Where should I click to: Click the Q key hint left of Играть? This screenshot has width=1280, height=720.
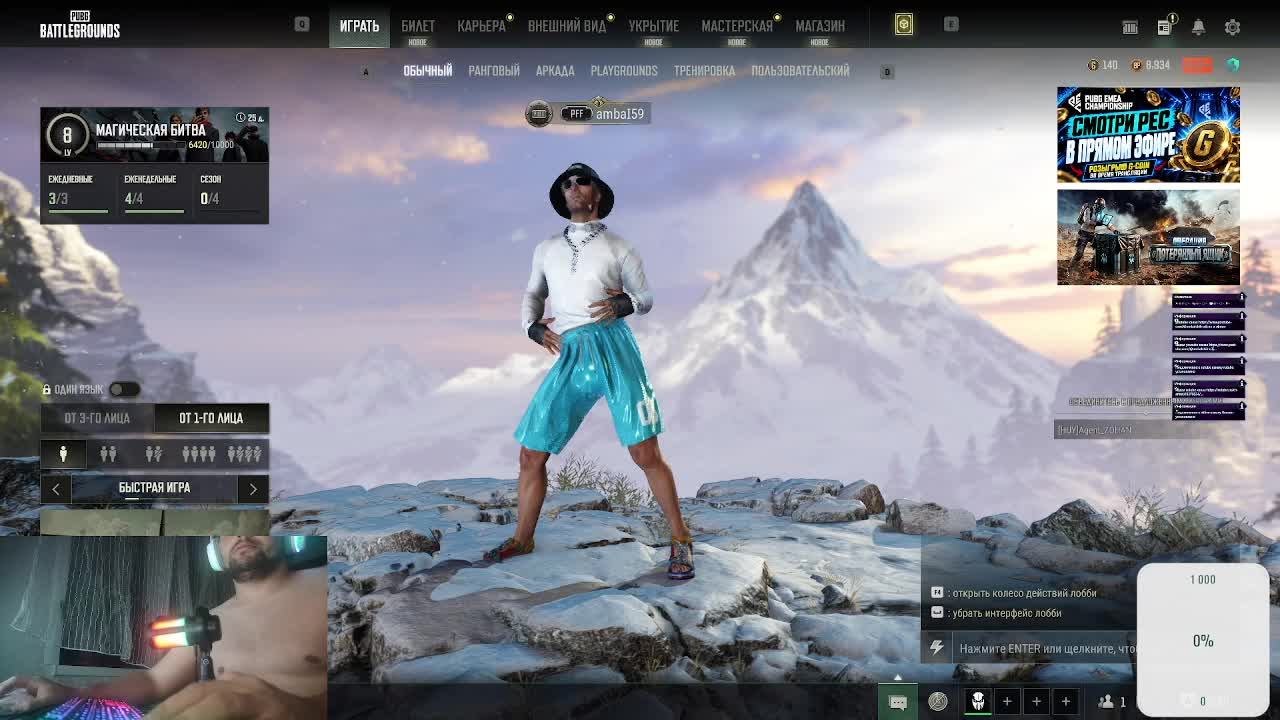point(302,24)
